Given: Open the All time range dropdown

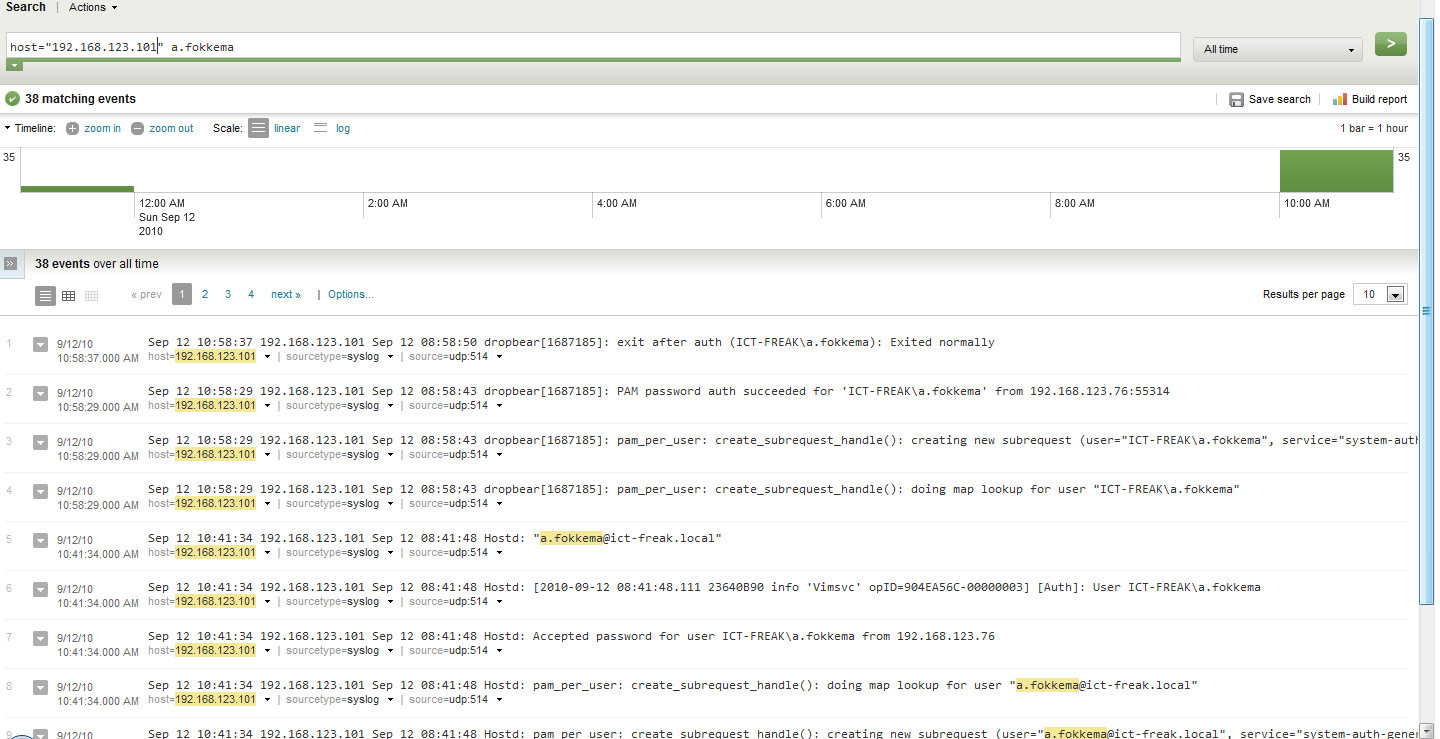Looking at the screenshot, I should click(x=1277, y=50).
